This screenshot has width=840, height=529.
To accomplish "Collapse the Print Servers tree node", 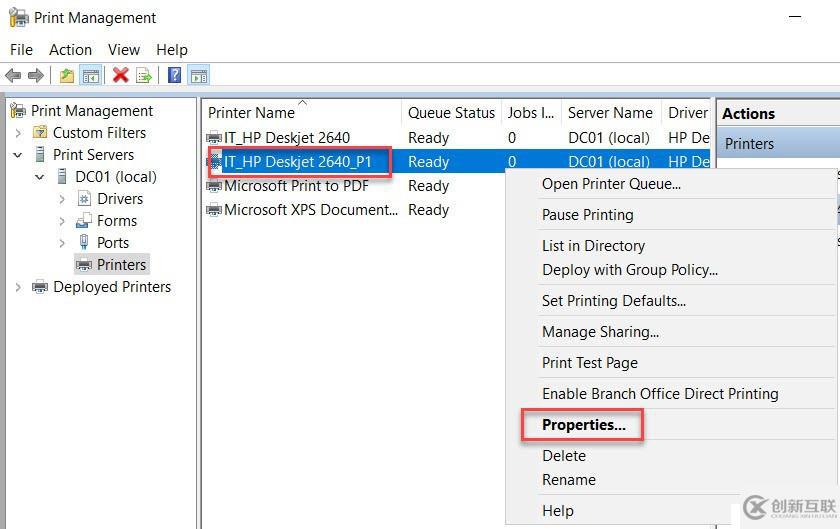I will pyautogui.click(x=18, y=155).
